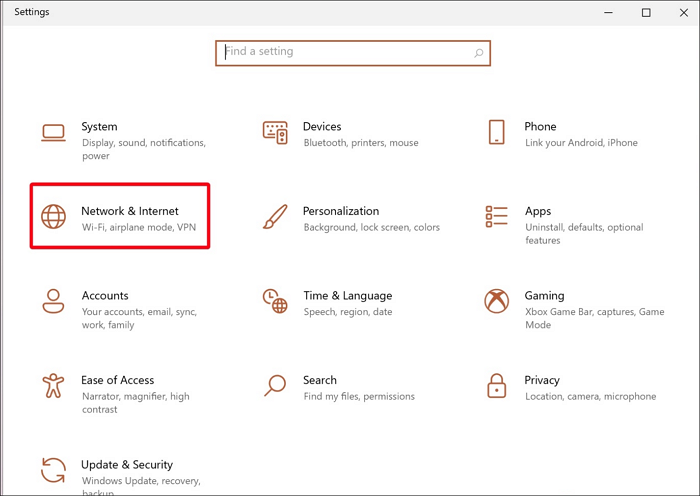The height and width of the screenshot is (496, 700).
Task: Click the Update & Security refresh icon
Action: (x=53, y=469)
